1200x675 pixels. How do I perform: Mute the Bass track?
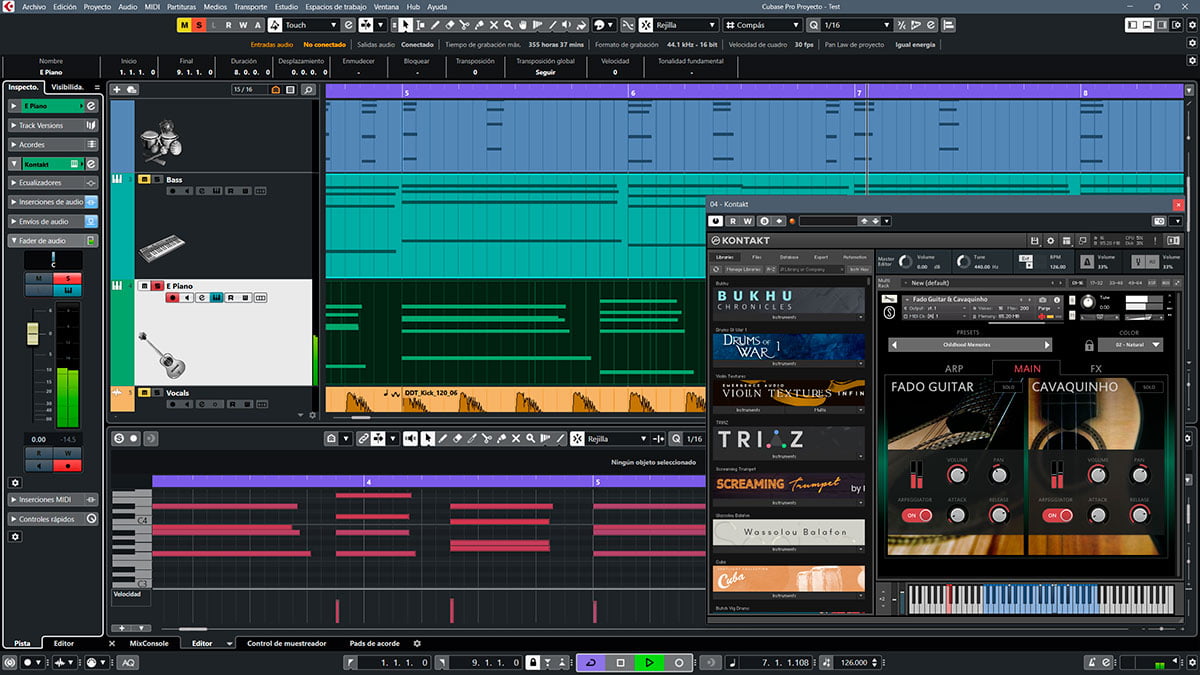(144, 179)
